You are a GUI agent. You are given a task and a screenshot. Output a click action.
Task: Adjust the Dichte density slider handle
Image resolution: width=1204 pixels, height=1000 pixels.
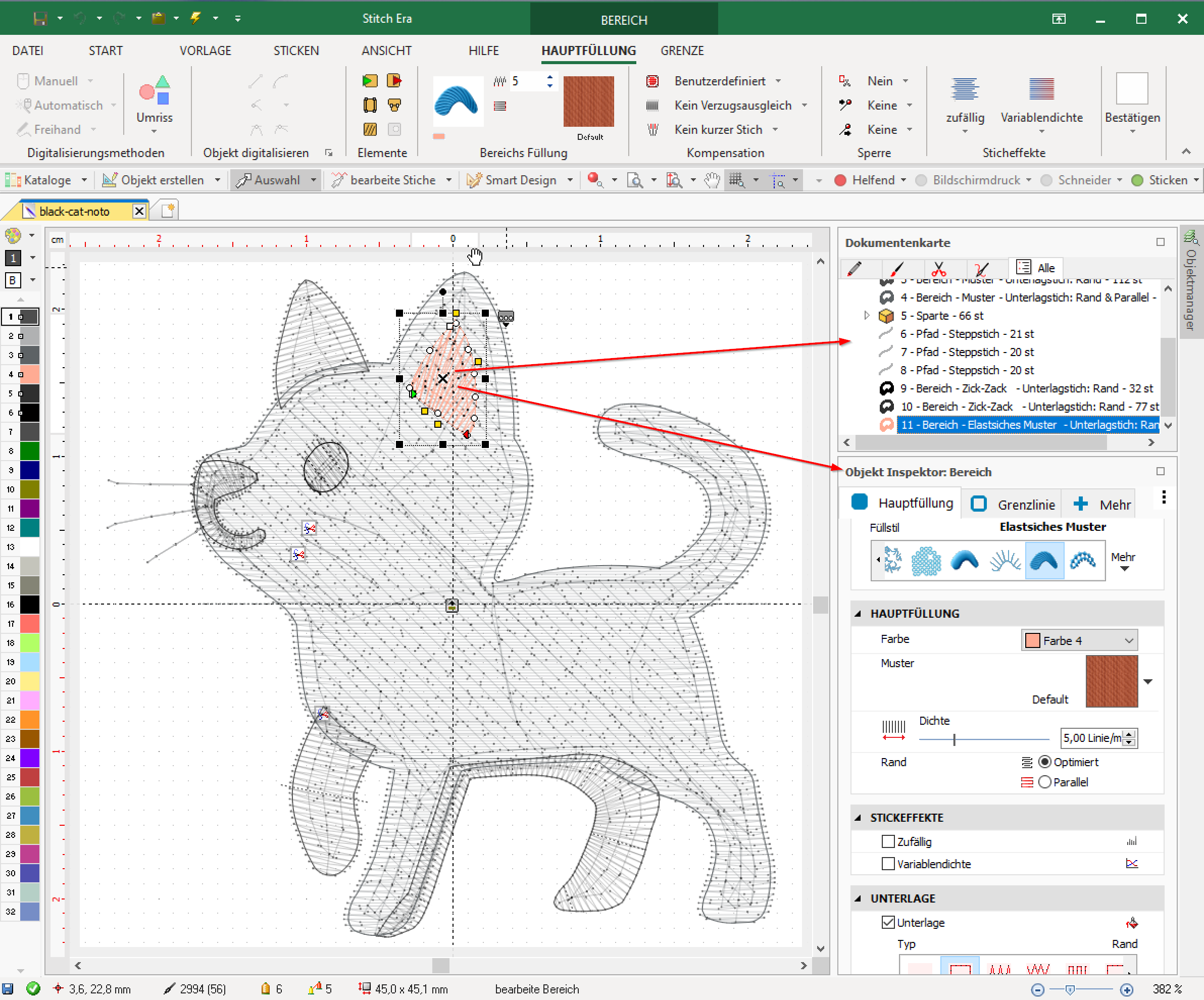[954, 740]
